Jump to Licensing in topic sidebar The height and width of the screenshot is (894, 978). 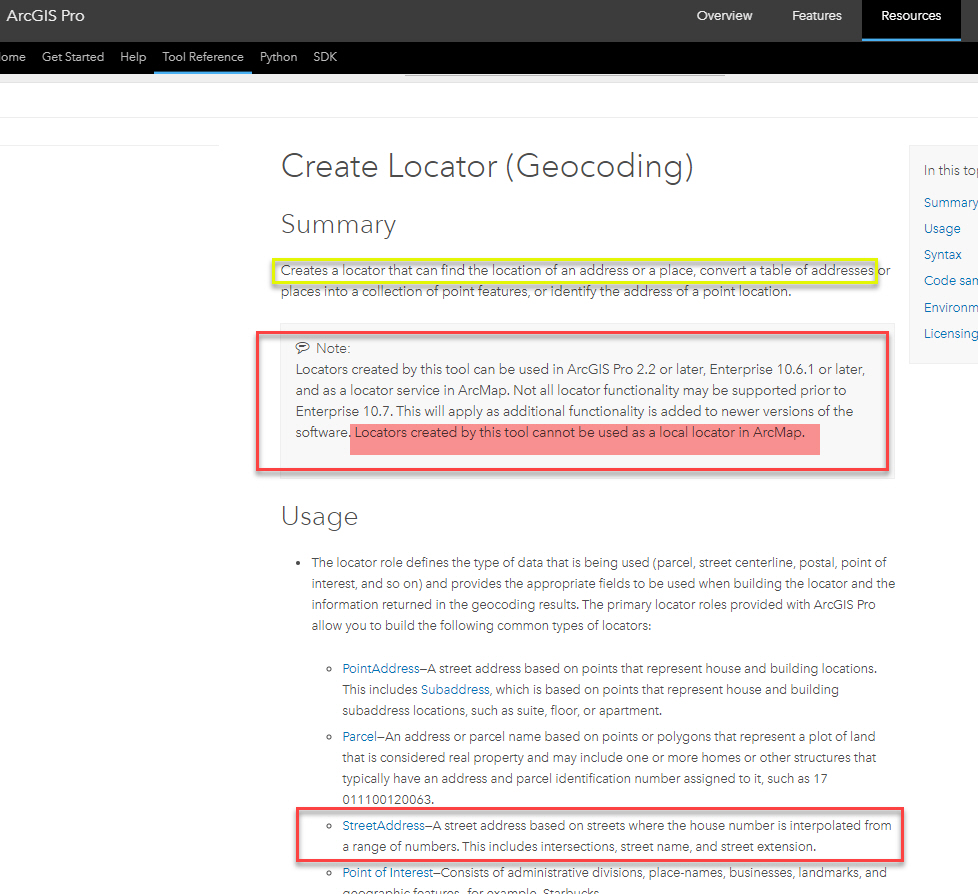951,333
